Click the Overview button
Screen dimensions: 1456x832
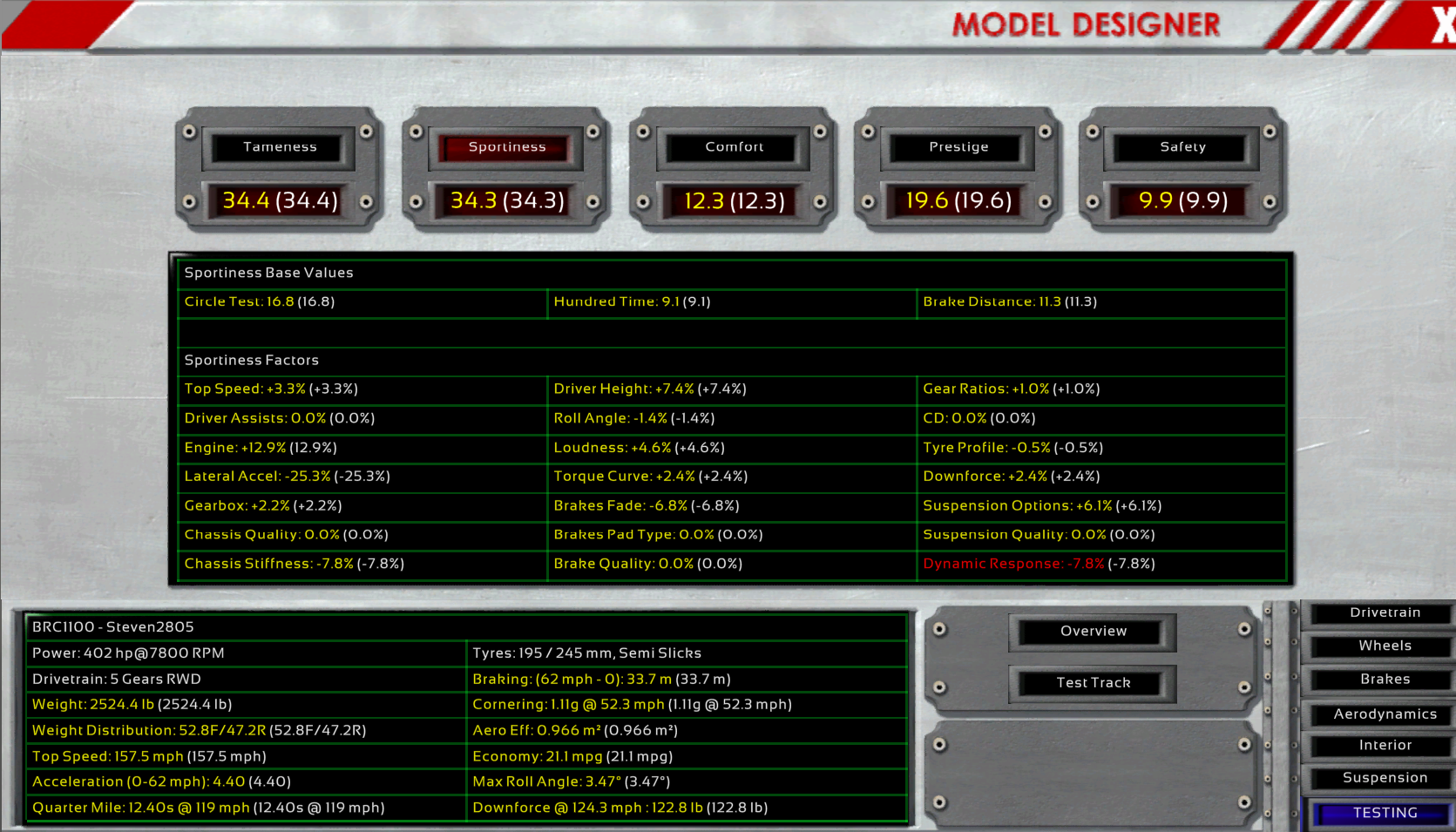point(1093,632)
